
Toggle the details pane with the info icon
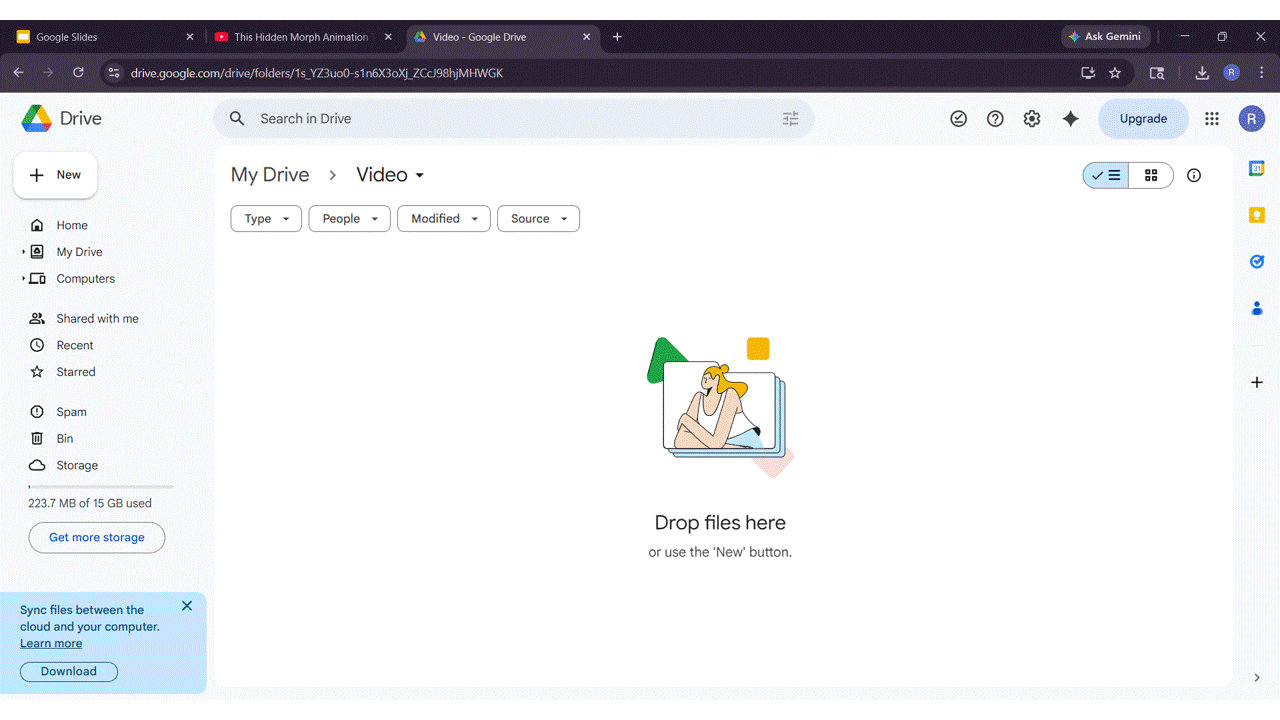point(1193,175)
